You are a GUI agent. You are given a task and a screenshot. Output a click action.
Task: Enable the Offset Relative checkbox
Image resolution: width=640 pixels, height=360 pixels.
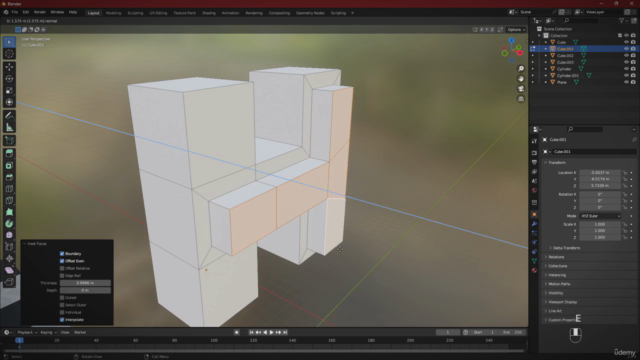click(x=62, y=269)
